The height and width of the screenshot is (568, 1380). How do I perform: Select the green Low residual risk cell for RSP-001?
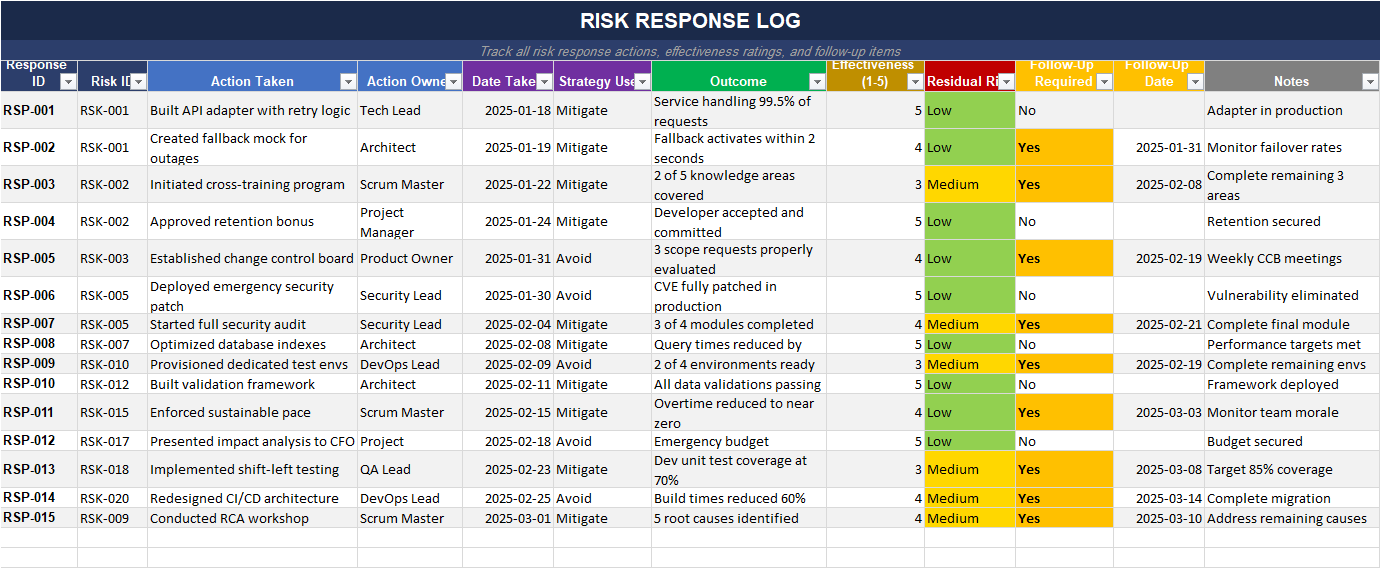click(970, 110)
